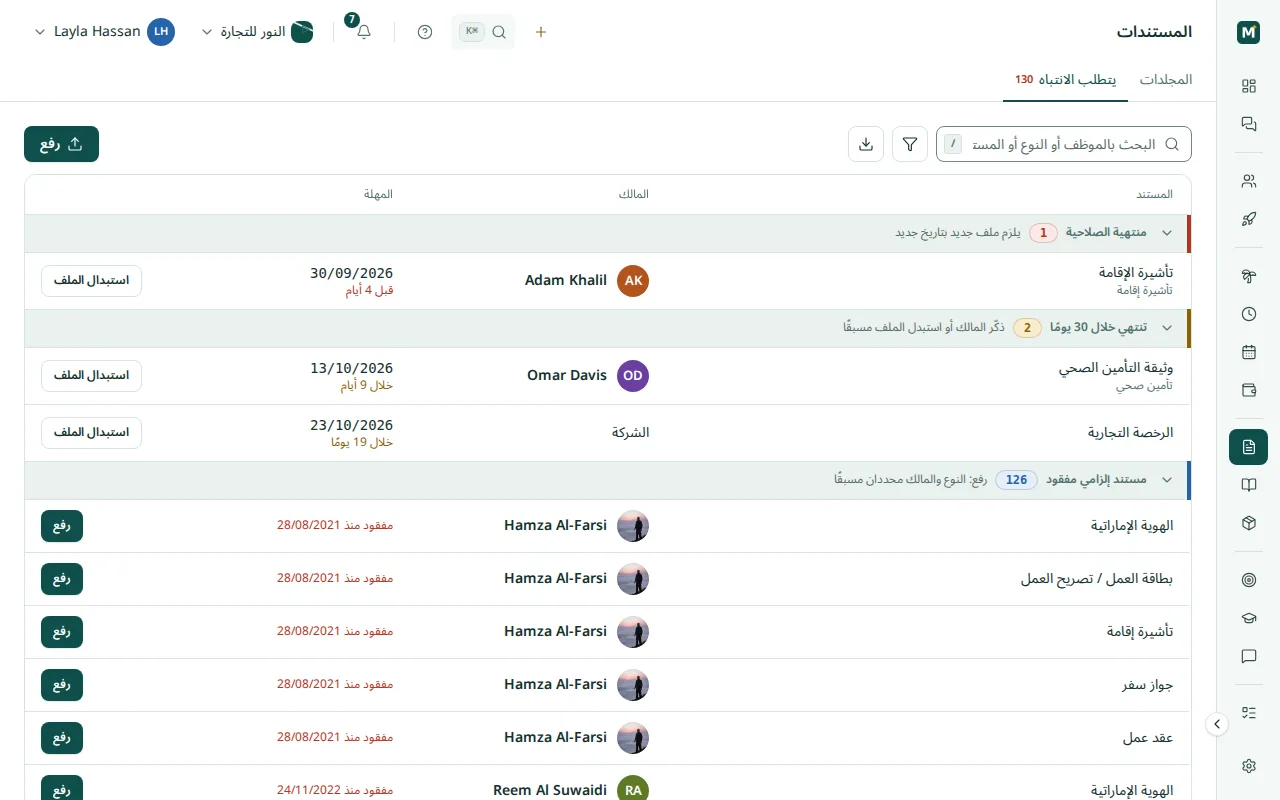Open the palm tree leave icon
1280x800 pixels.
click(x=1248, y=276)
